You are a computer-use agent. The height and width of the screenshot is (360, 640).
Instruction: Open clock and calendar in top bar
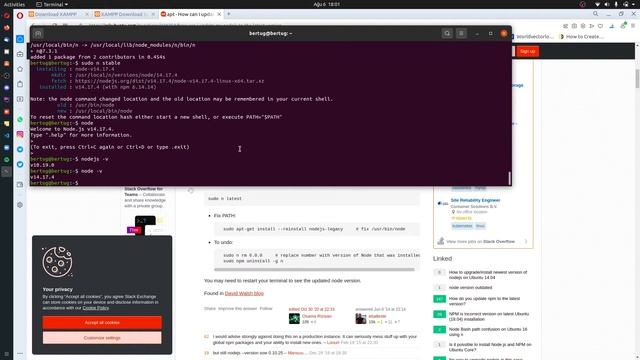tap(327, 4)
